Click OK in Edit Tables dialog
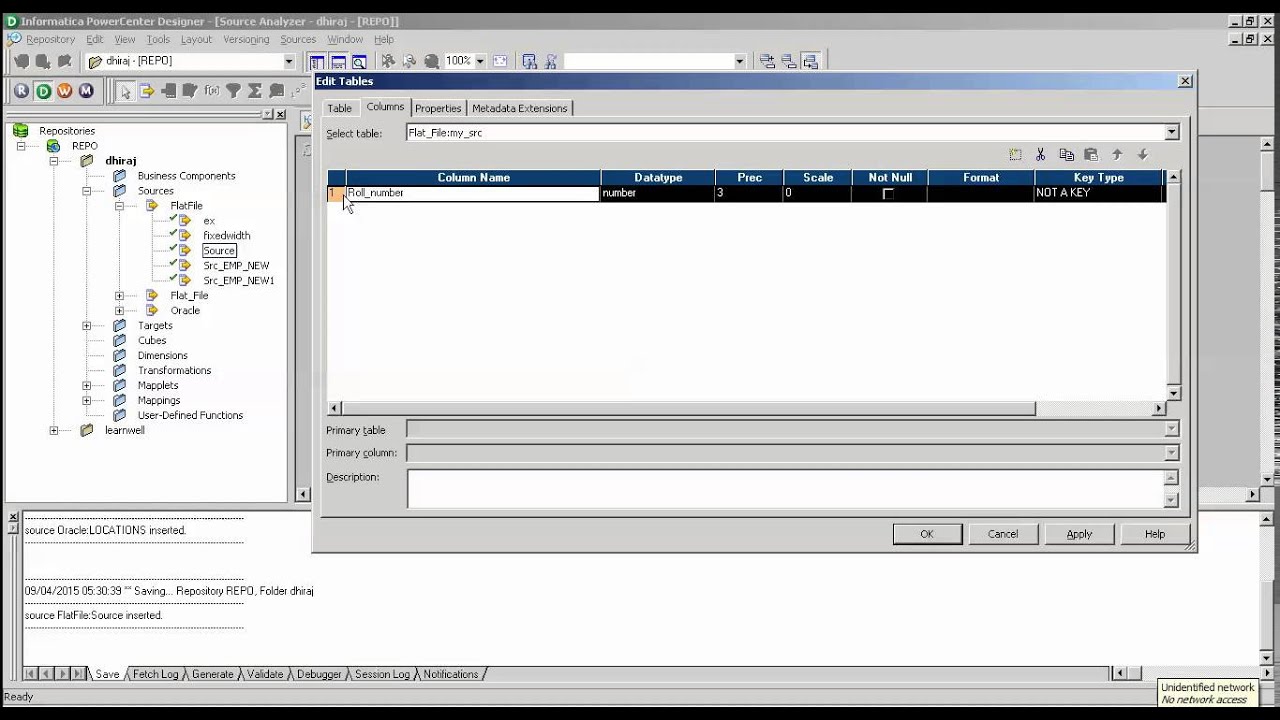This screenshot has height=720, width=1280. tap(927, 534)
